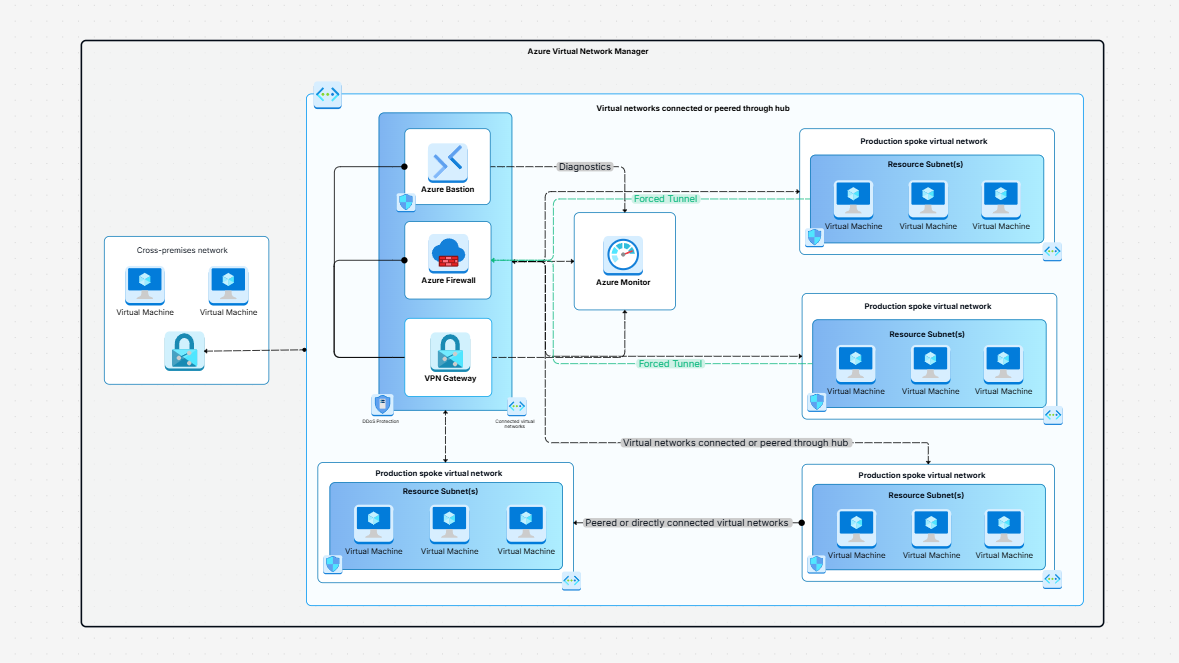The height and width of the screenshot is (663, 1179).
Task: Click the virtual network icon on the hub-peered container corner
Action: coord(327,95)
